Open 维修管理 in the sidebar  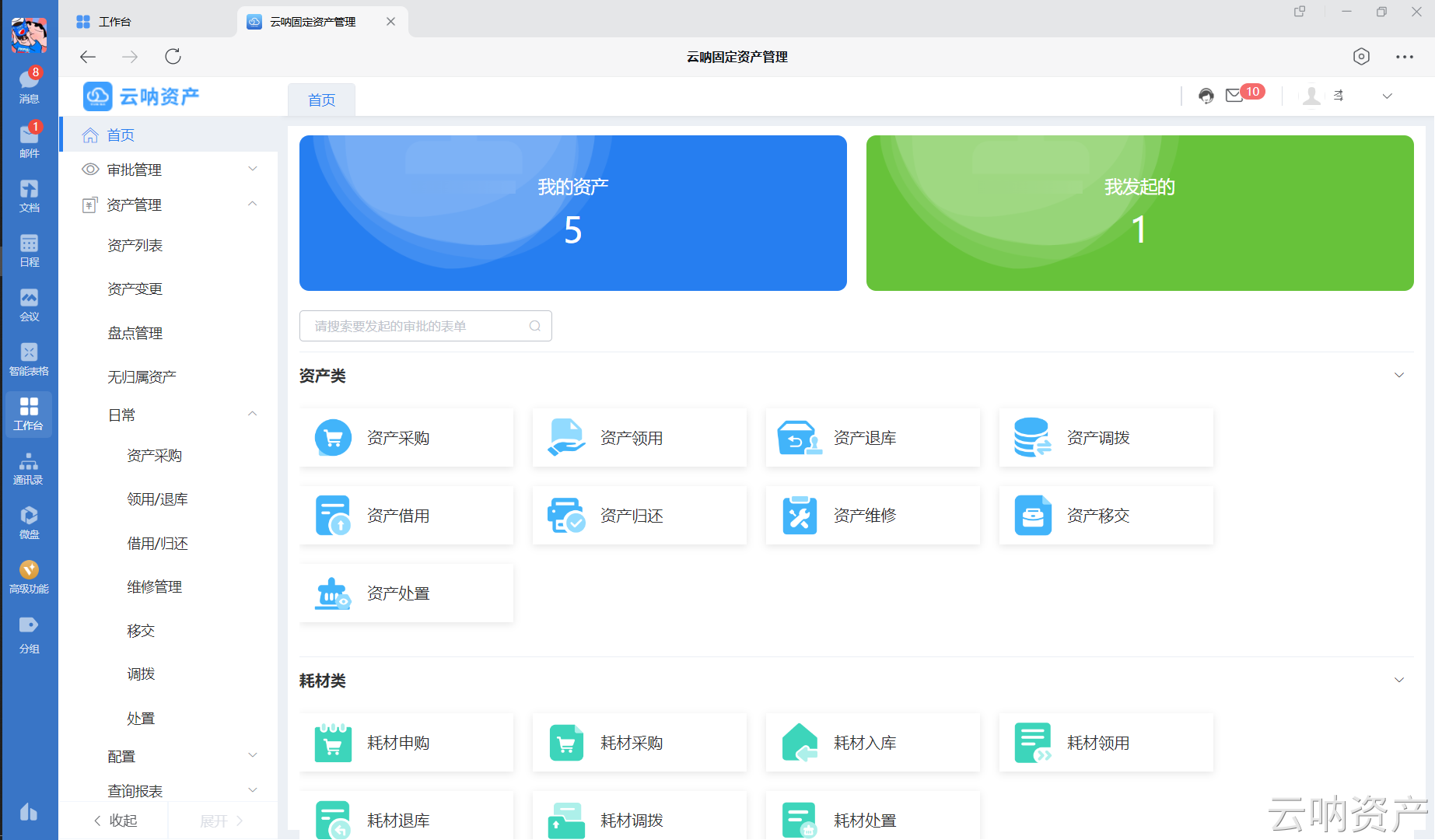(x=155, y=587)
